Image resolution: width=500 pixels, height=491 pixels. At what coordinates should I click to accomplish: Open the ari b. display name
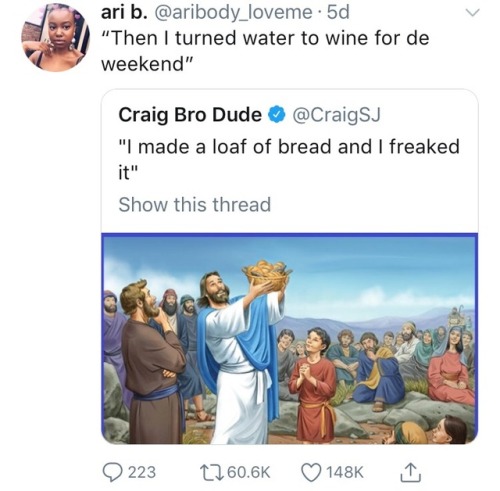click(123, 12)
